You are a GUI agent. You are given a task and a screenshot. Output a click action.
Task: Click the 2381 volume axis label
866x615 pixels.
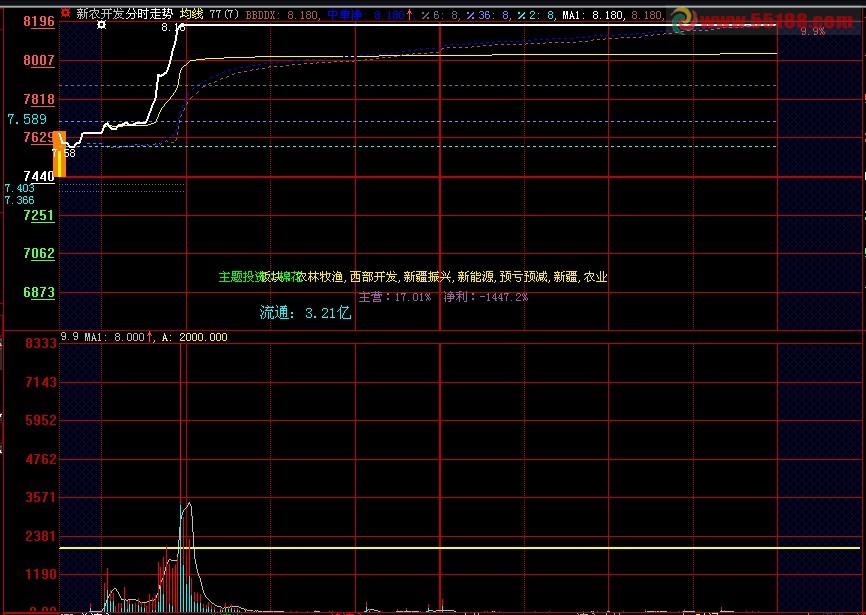click(41, 536)
